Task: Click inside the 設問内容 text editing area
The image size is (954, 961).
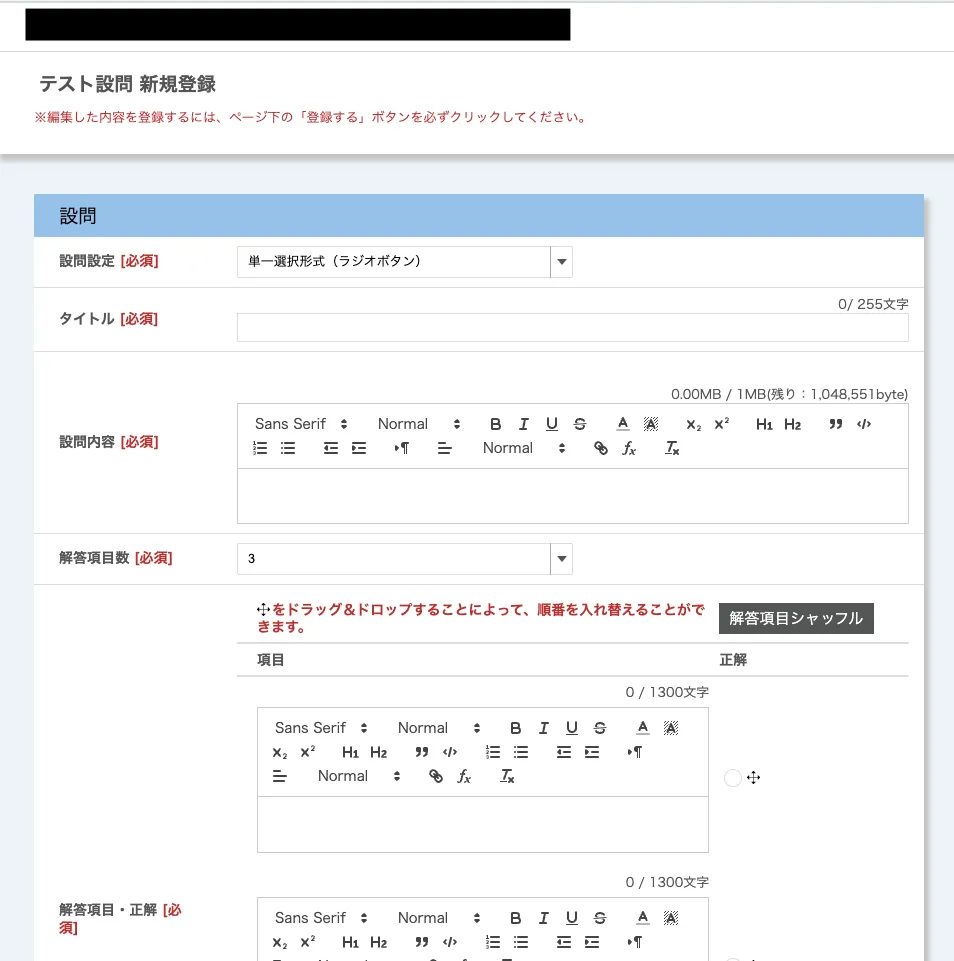Action: point(572,495)
